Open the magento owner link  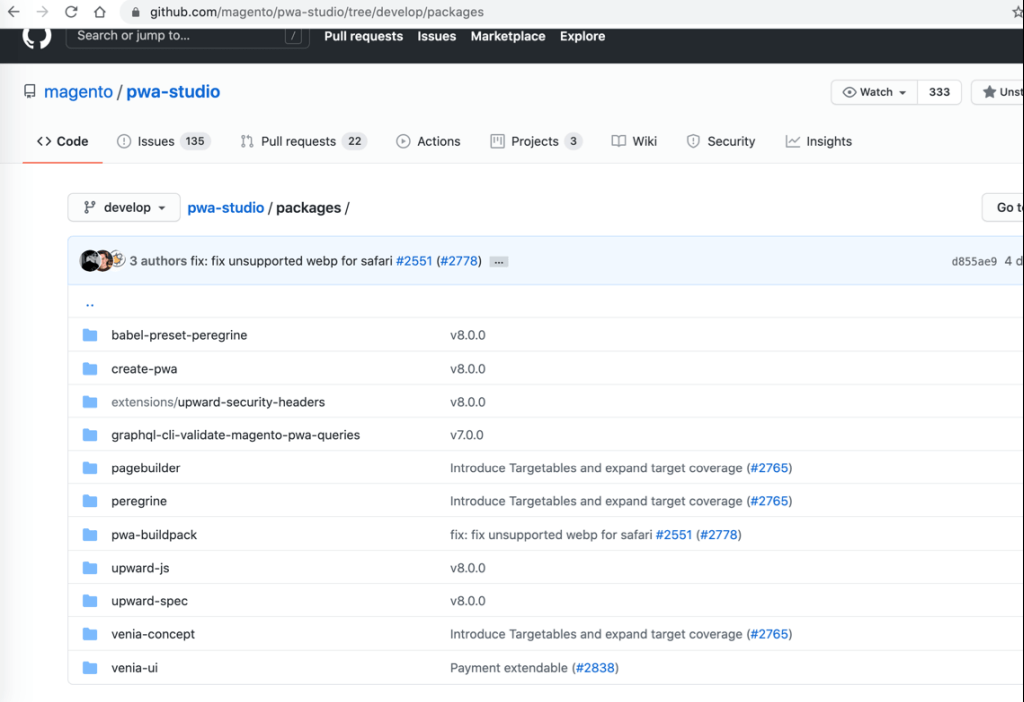coord(78,91)
